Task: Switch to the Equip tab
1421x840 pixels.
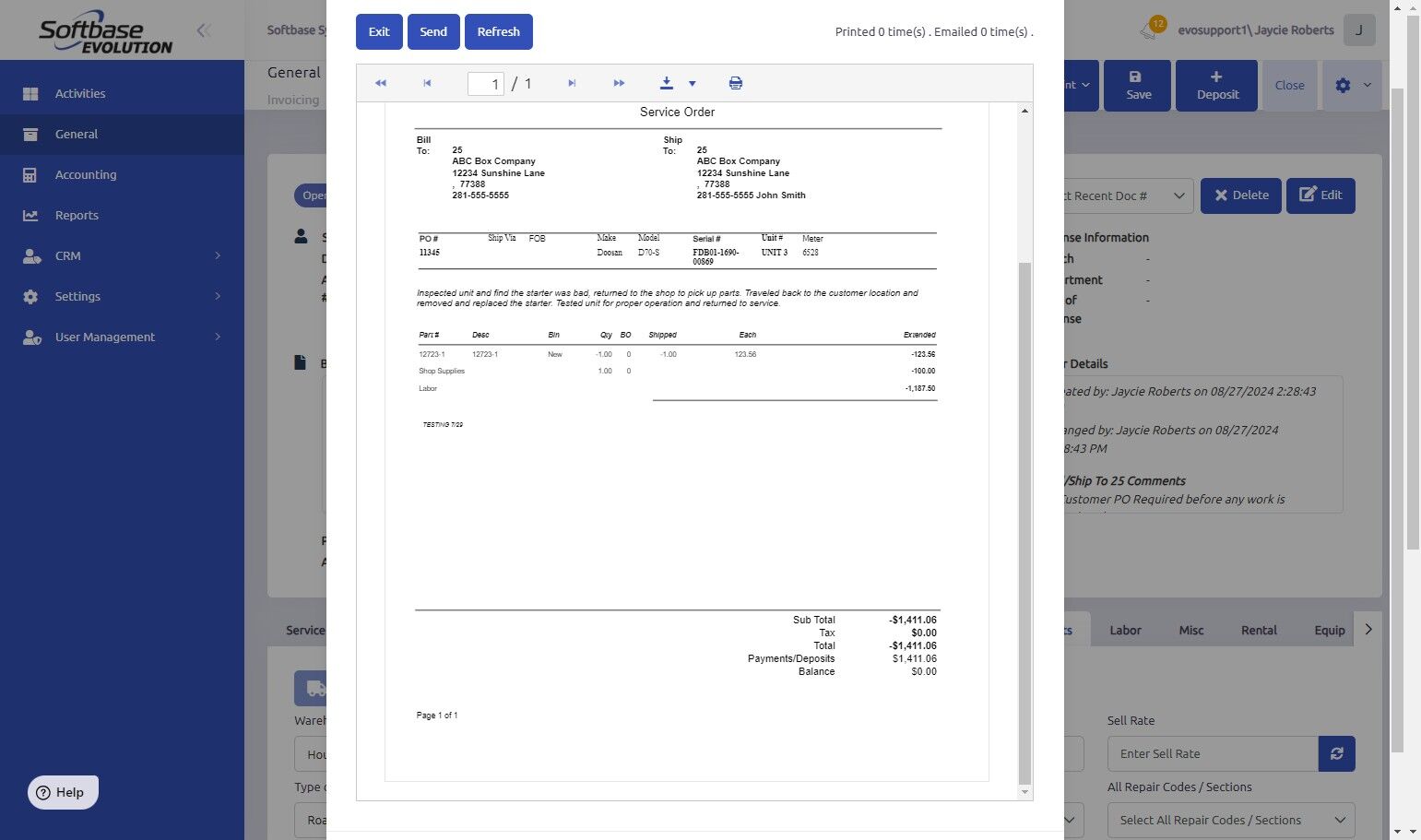Action: pos(1330,630)
